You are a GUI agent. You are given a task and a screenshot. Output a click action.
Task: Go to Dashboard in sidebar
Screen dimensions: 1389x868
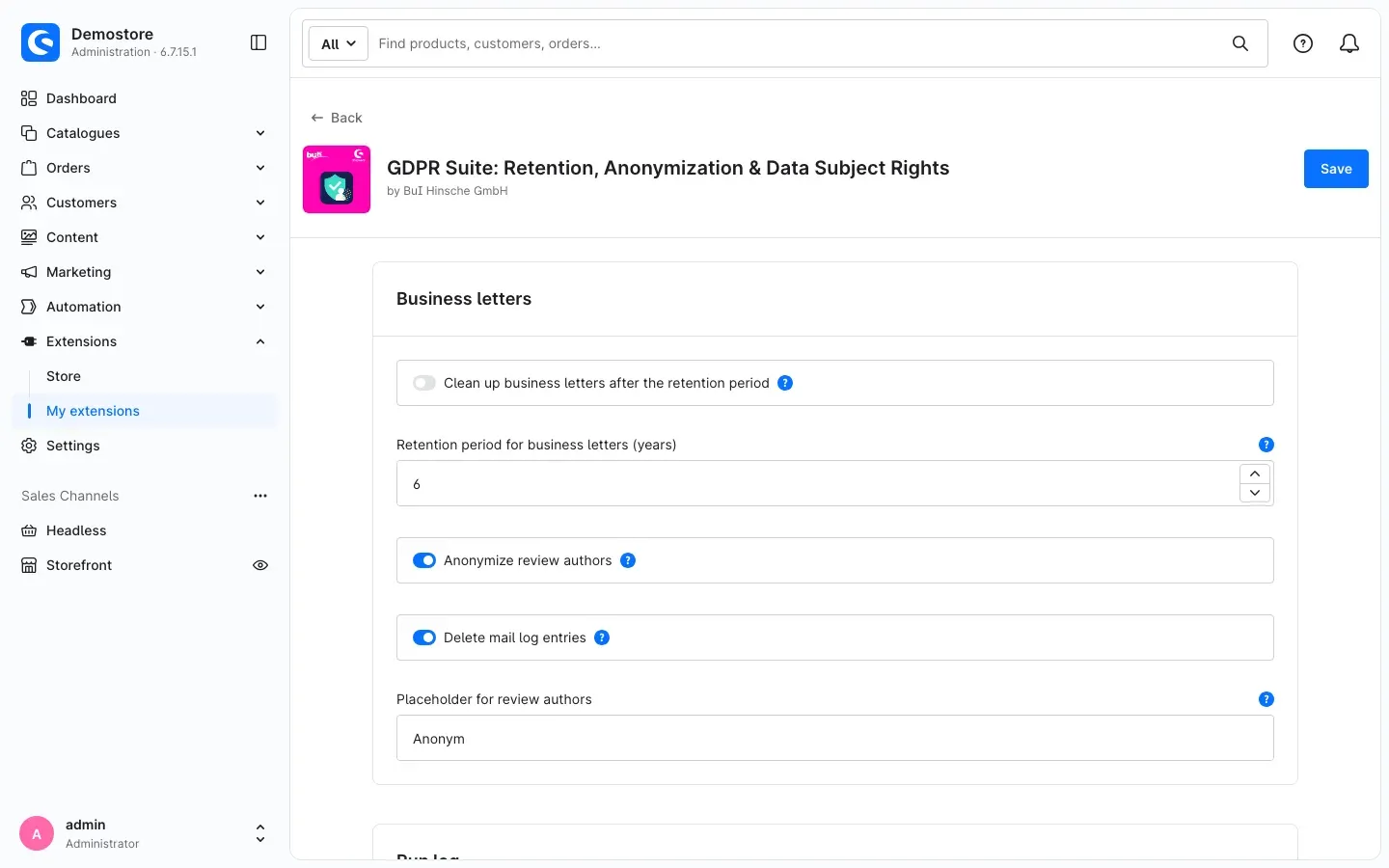click(x=81, y=98)
